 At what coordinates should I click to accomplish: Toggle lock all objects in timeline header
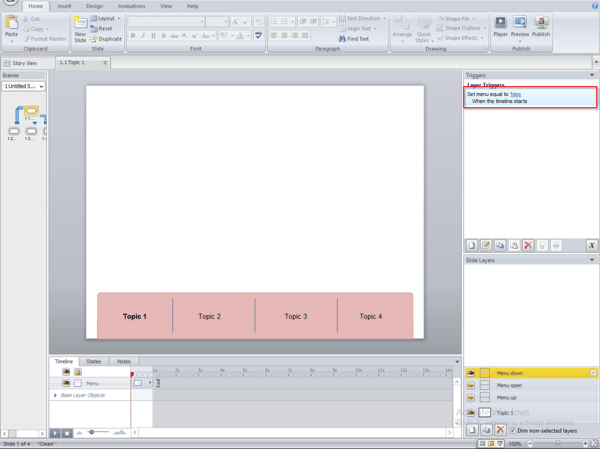click(x=78, y=372)
